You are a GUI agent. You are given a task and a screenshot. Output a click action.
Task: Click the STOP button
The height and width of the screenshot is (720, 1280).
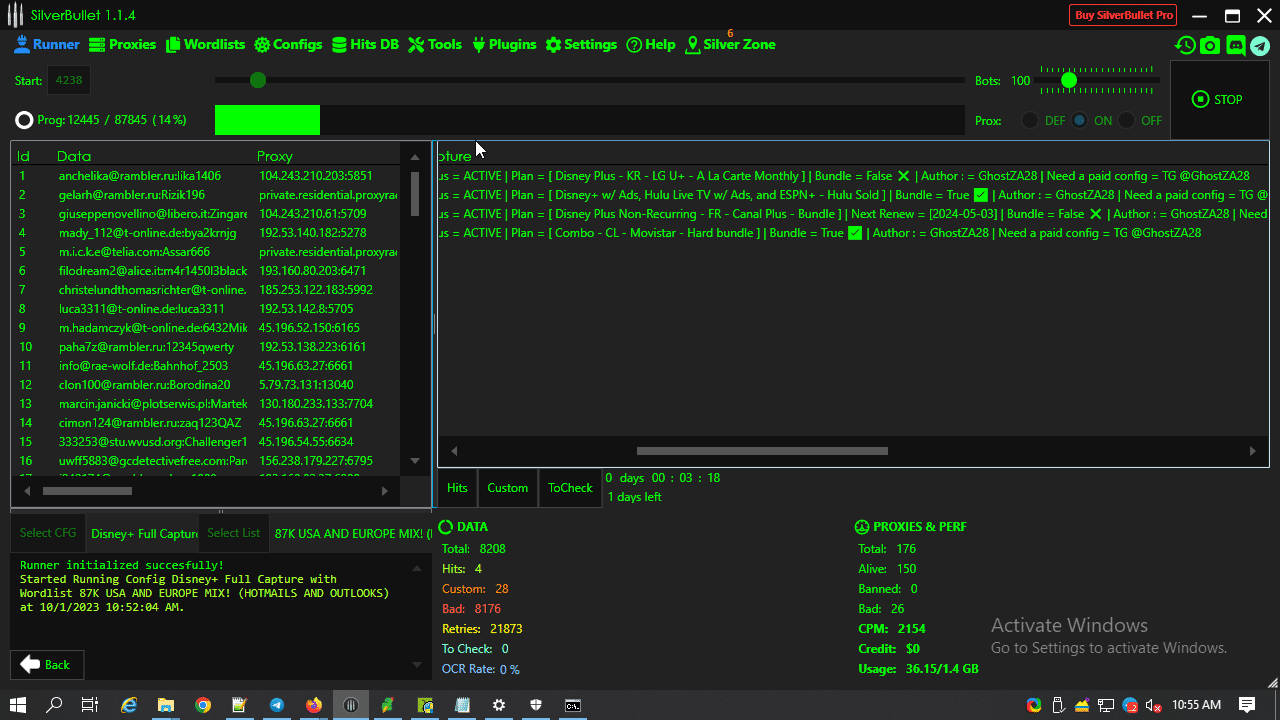click(1218, 100)
